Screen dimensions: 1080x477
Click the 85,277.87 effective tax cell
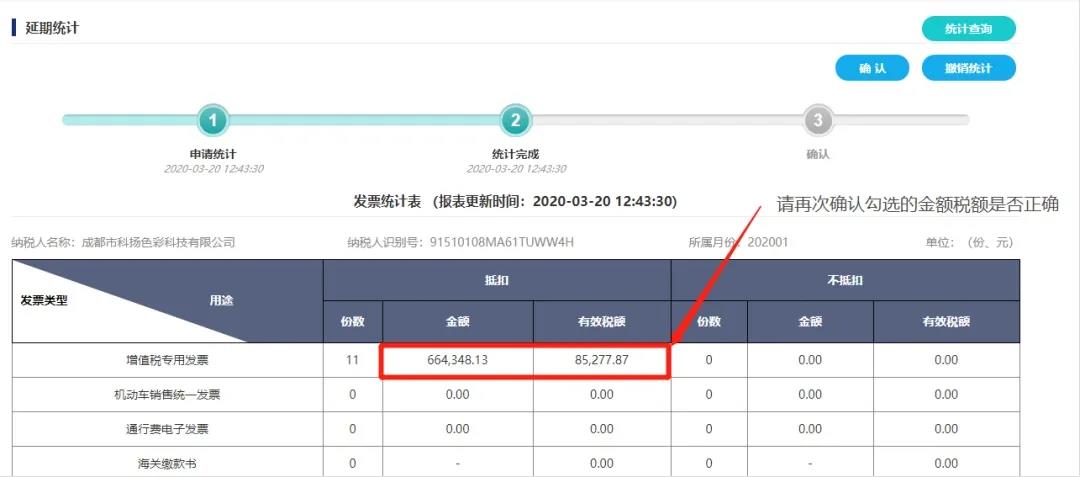601,360
